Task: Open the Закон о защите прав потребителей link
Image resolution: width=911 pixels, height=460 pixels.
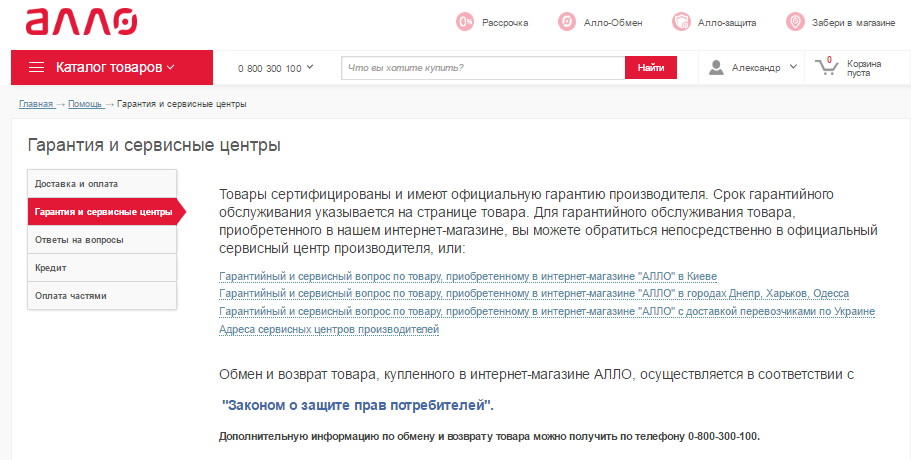Action: tap(357, 405)
